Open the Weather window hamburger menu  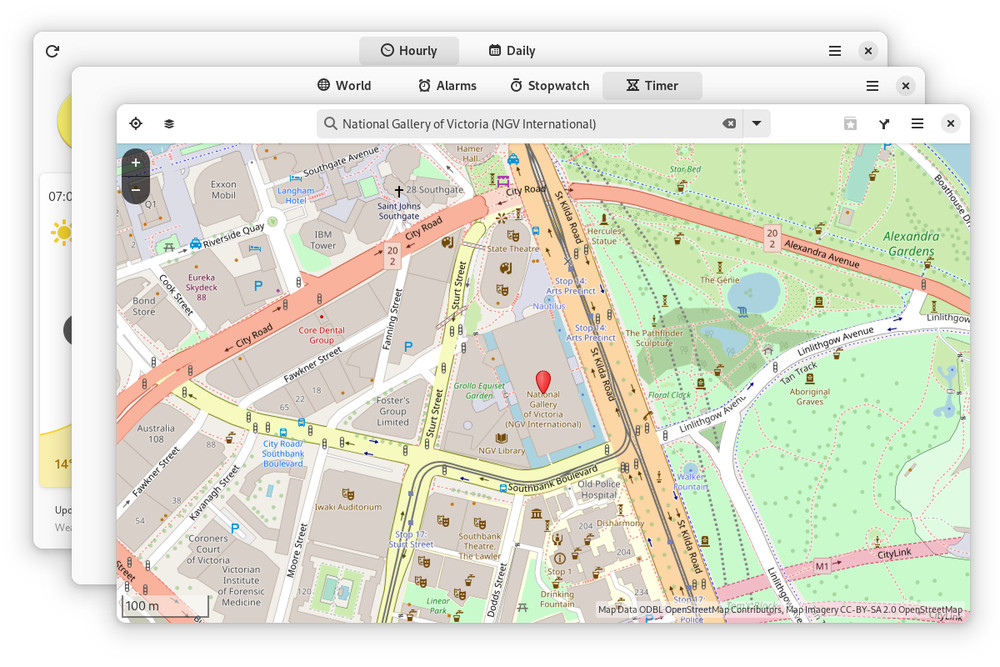[x=835, y=51]
